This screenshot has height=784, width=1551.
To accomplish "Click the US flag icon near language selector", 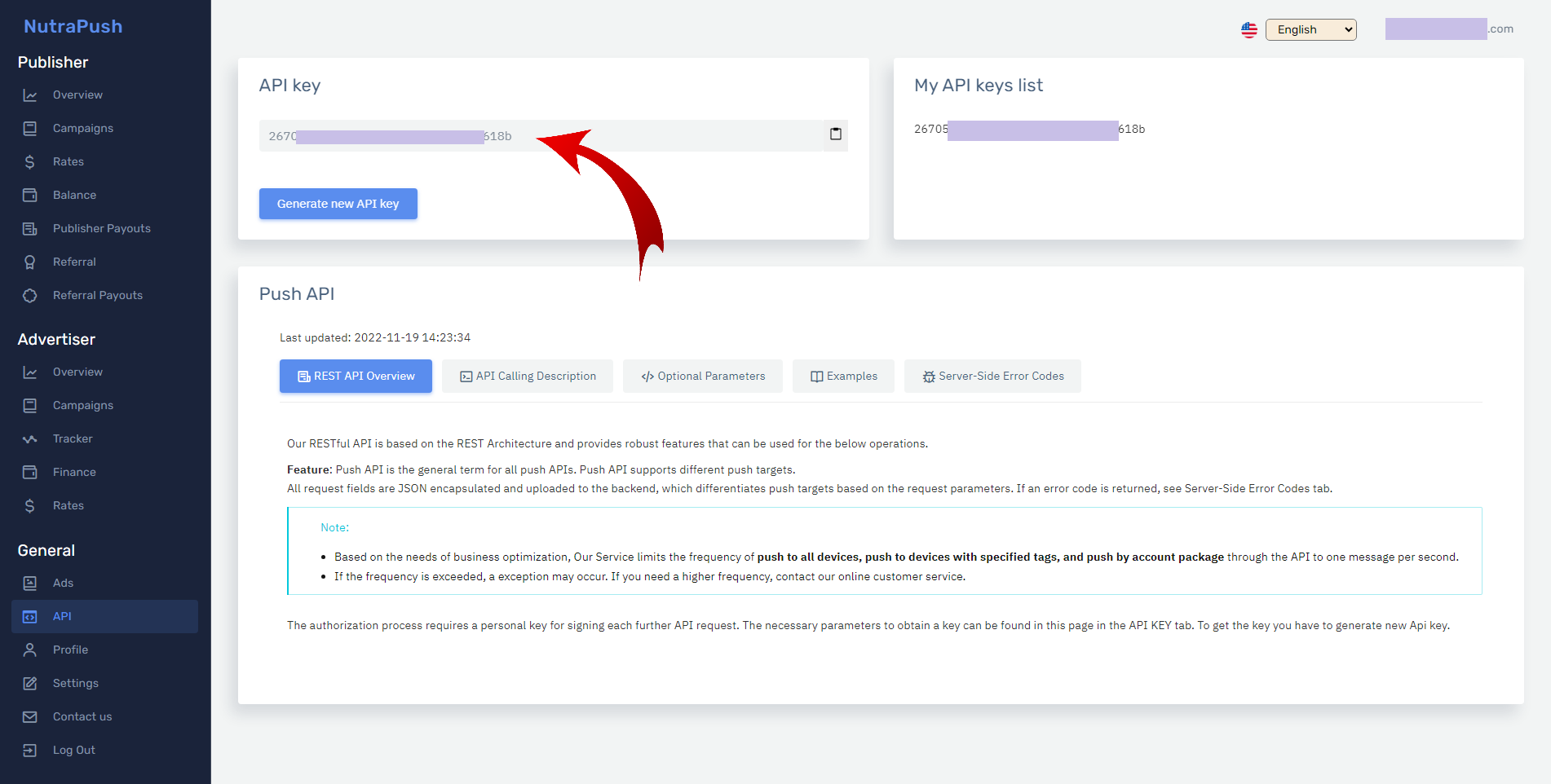I will click(x=1249, y=29).
